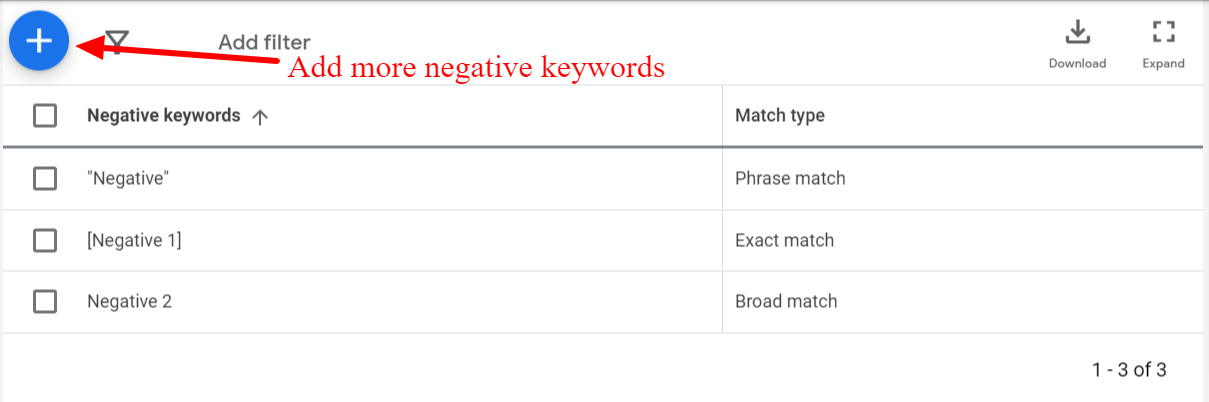Viewport: 1209px width, 402px height.
Task: Tick the Negative 2 row checkbox
Action: [x=45, y=301]
